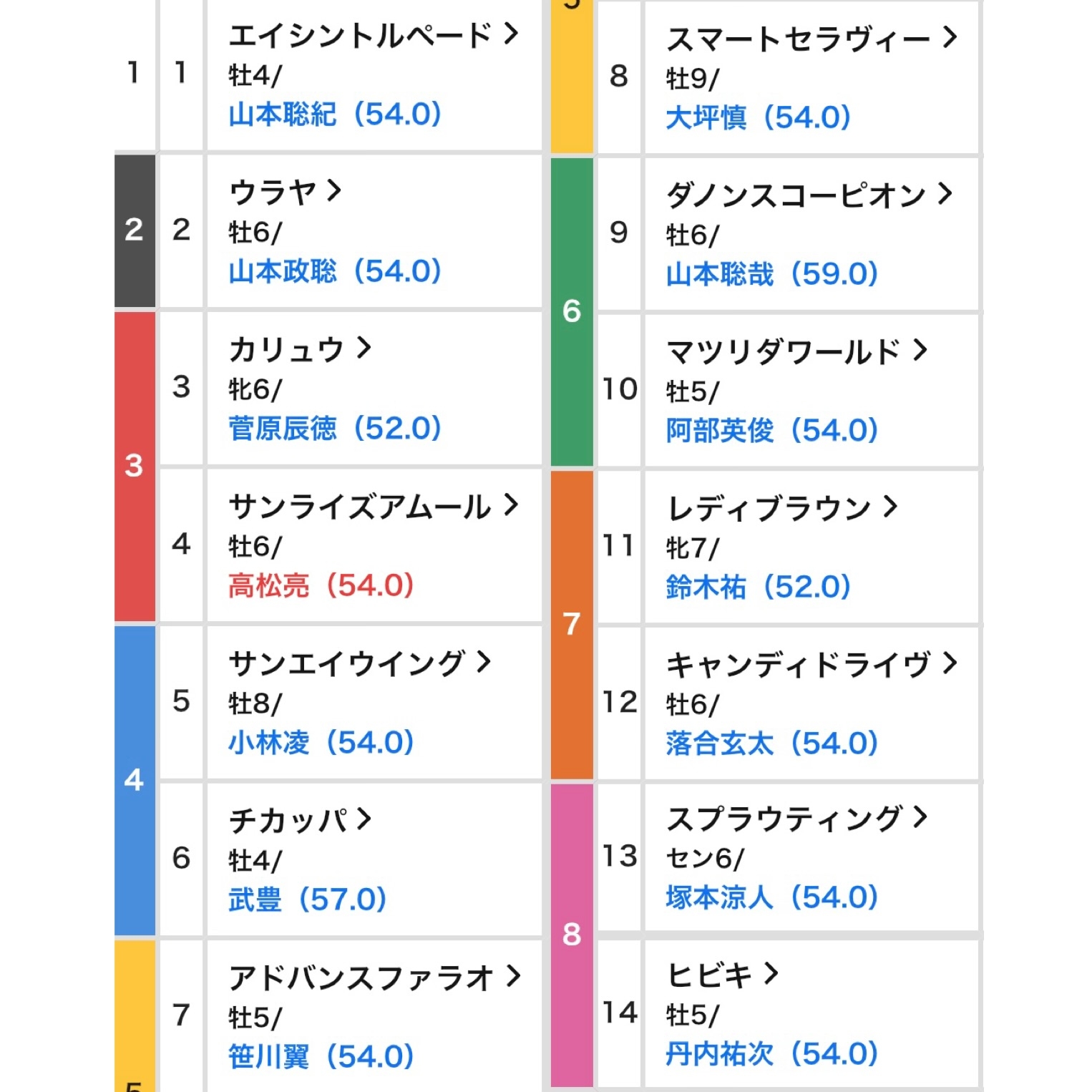Screen dimensions: 1092x1092
Task: Open red jockey link 高松亮 (54.0)
Action: tap(321, 585)
